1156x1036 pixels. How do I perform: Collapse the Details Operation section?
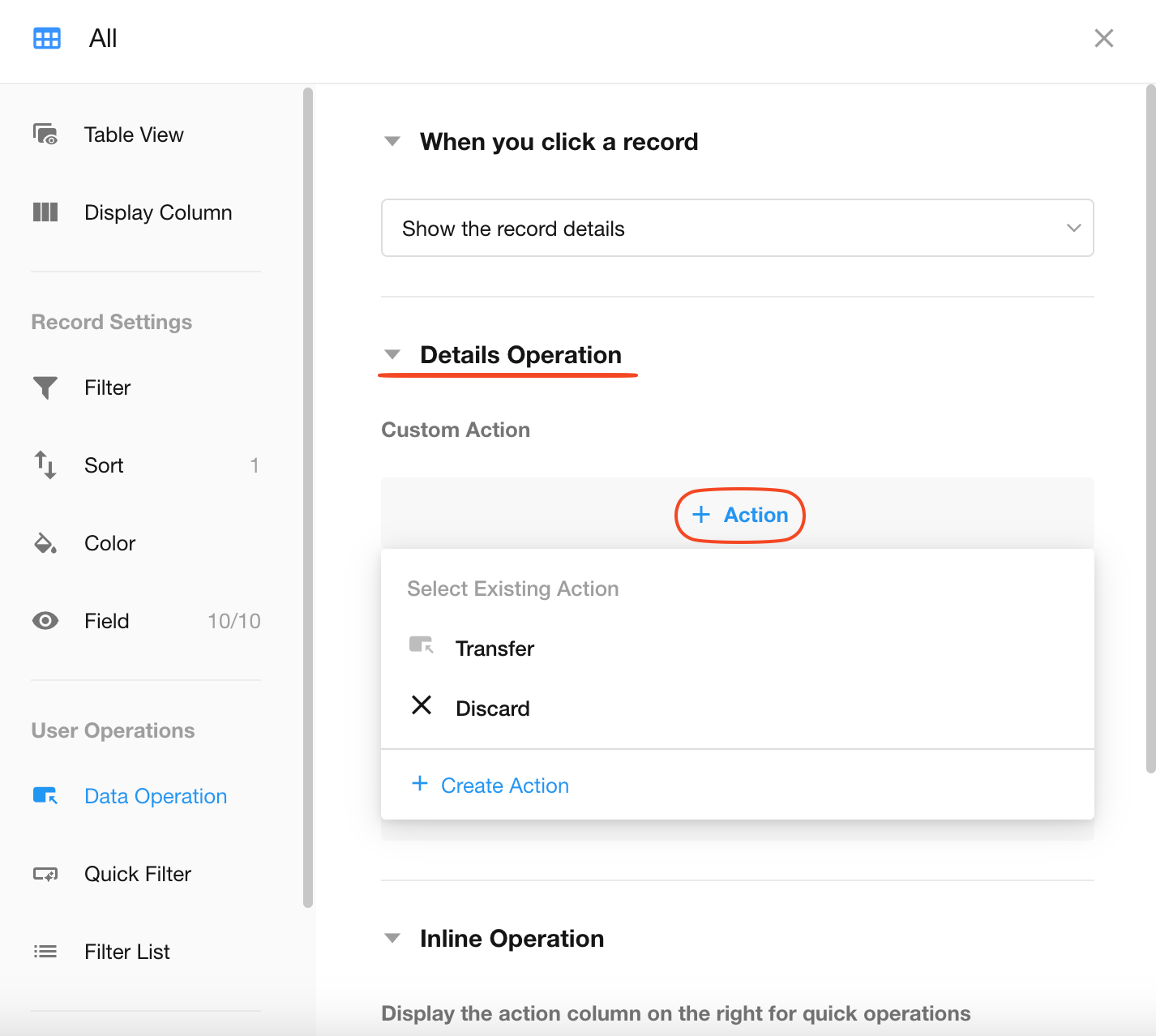coord(392,355)
